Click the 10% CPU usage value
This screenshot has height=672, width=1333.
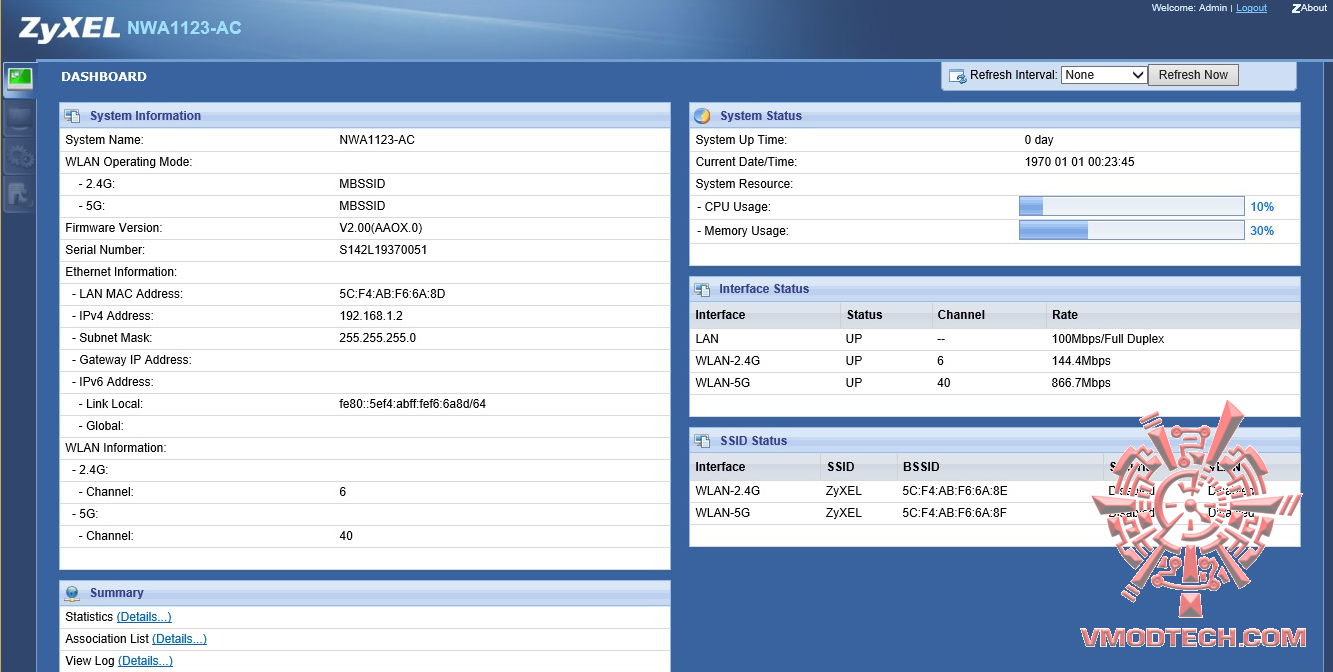click(x=1262, y=207)
